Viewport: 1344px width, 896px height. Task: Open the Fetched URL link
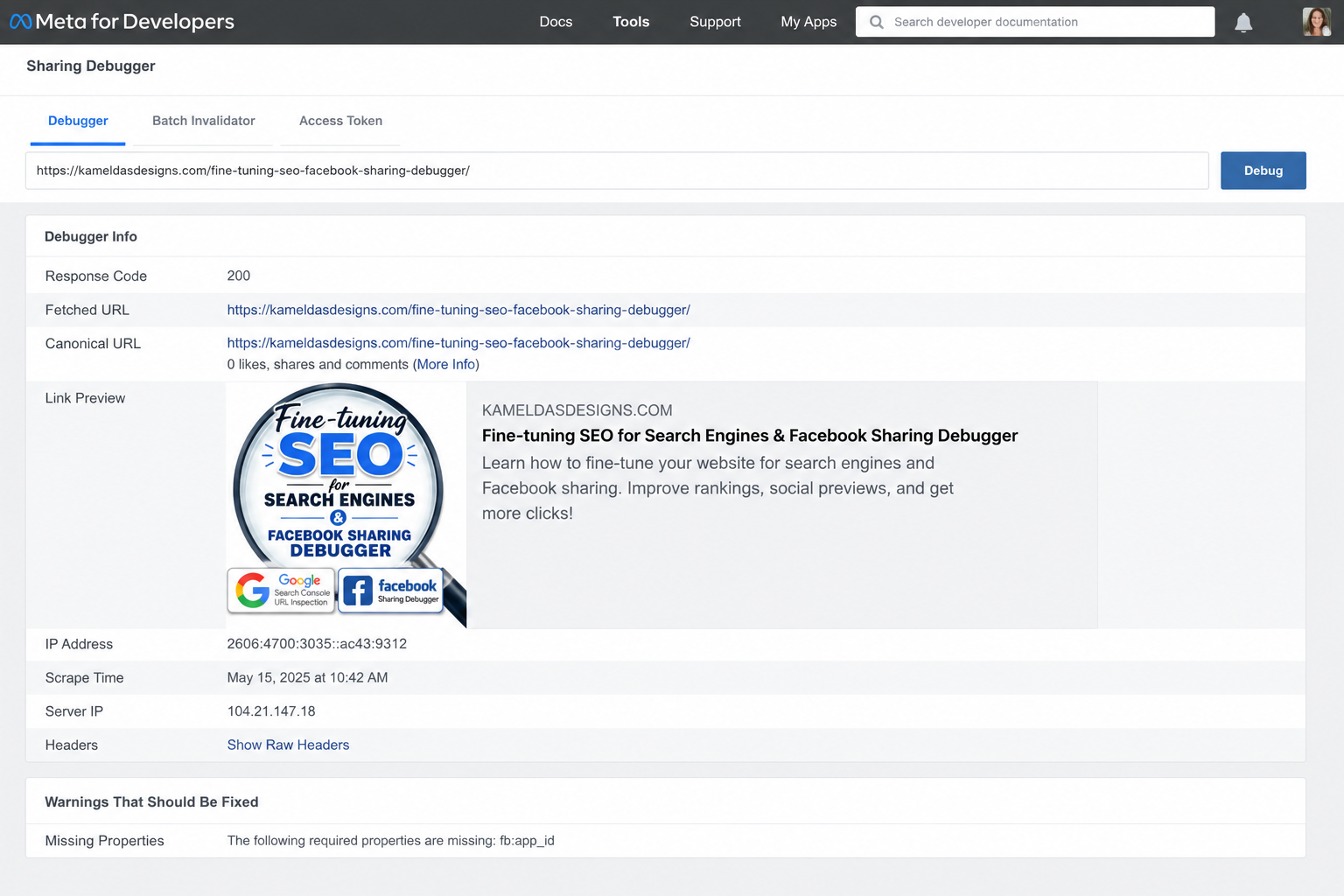(458, 310)
